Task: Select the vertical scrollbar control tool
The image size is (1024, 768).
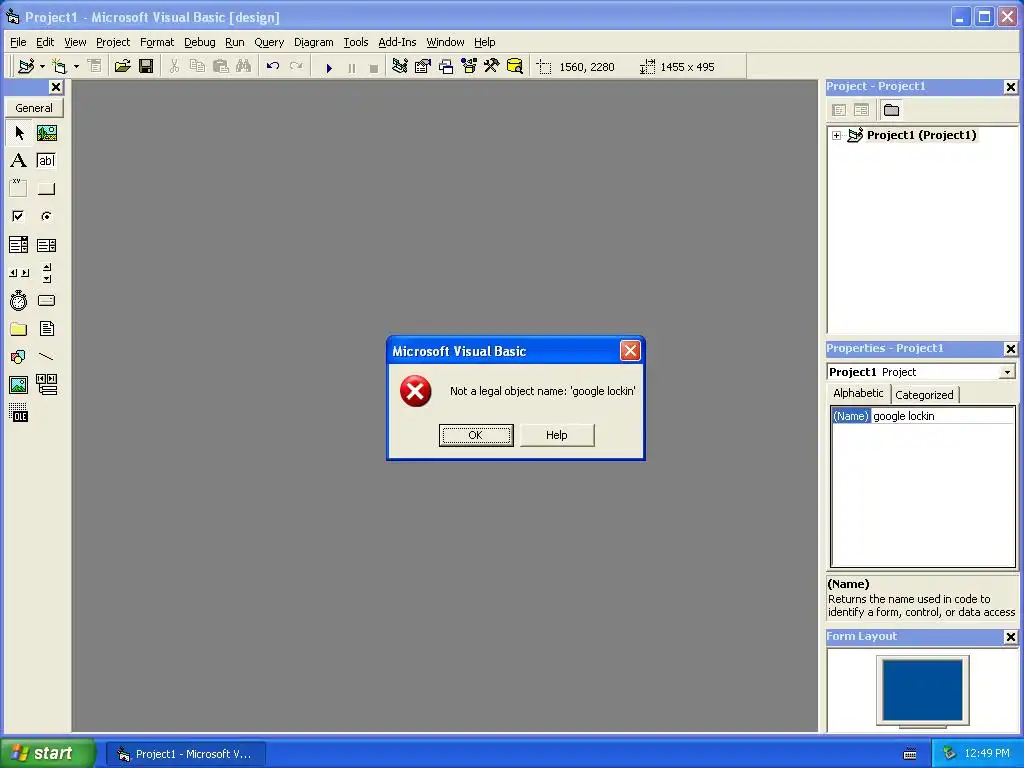Action: coord(46,273)
